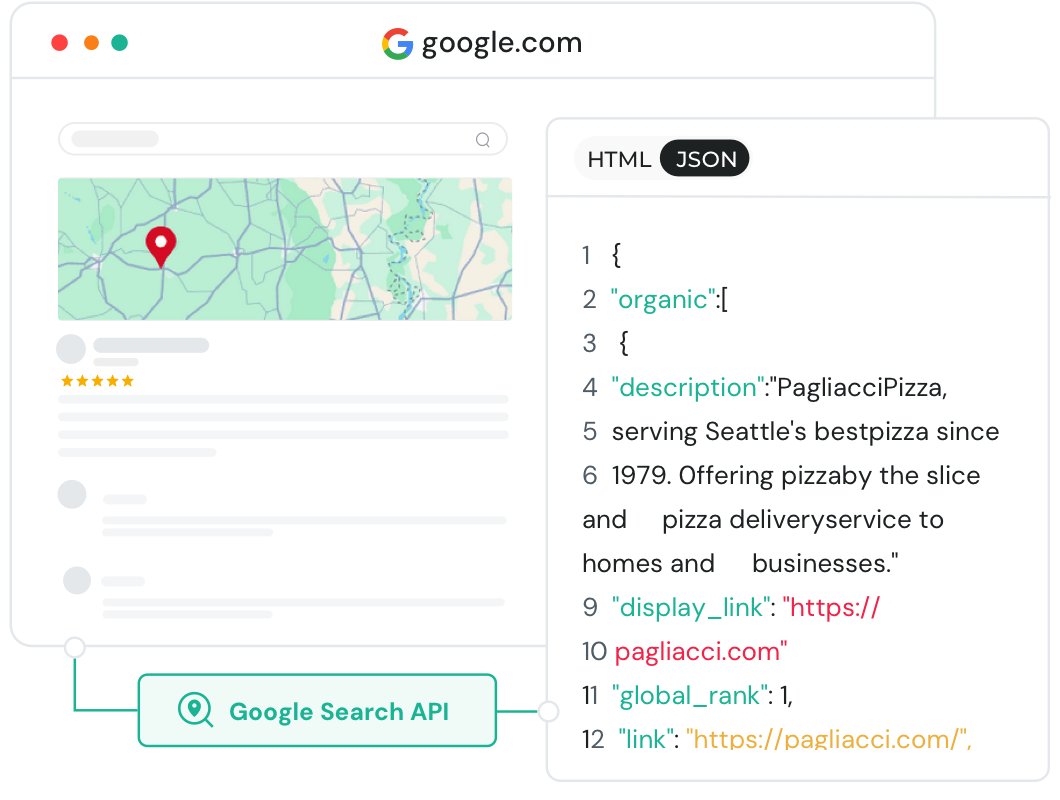Click the Google Search API button
This screenshot has width=1060, height=800.
(317, 710)
